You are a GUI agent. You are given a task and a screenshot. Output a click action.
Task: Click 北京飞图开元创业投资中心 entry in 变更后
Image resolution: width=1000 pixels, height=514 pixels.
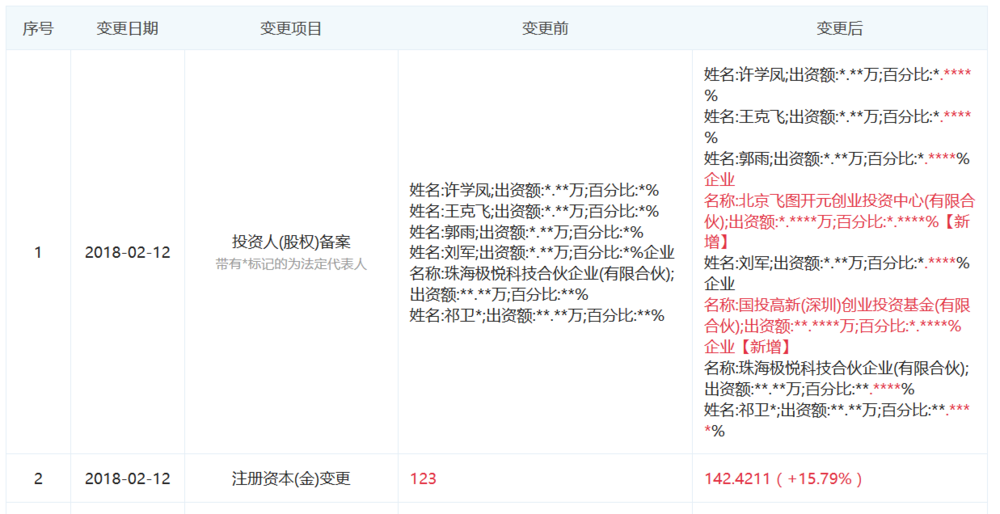coord(839,221)
